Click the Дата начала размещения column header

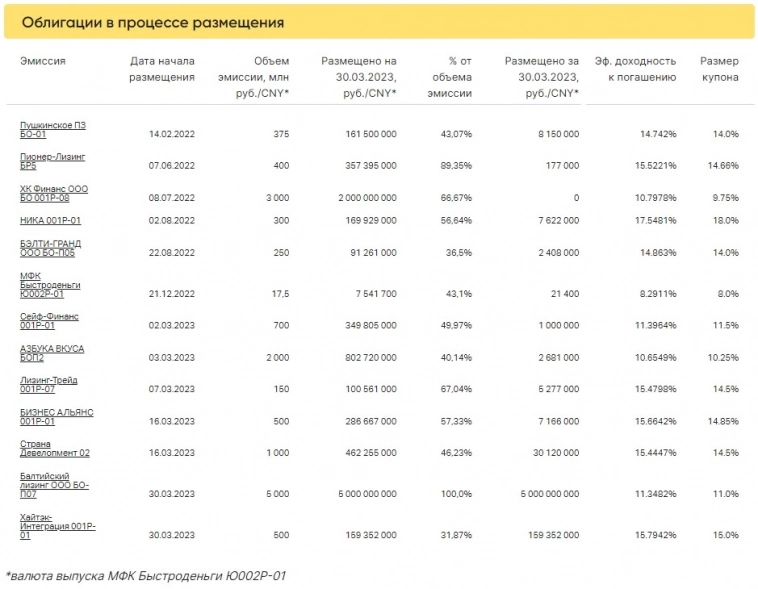tap(162, 69)
